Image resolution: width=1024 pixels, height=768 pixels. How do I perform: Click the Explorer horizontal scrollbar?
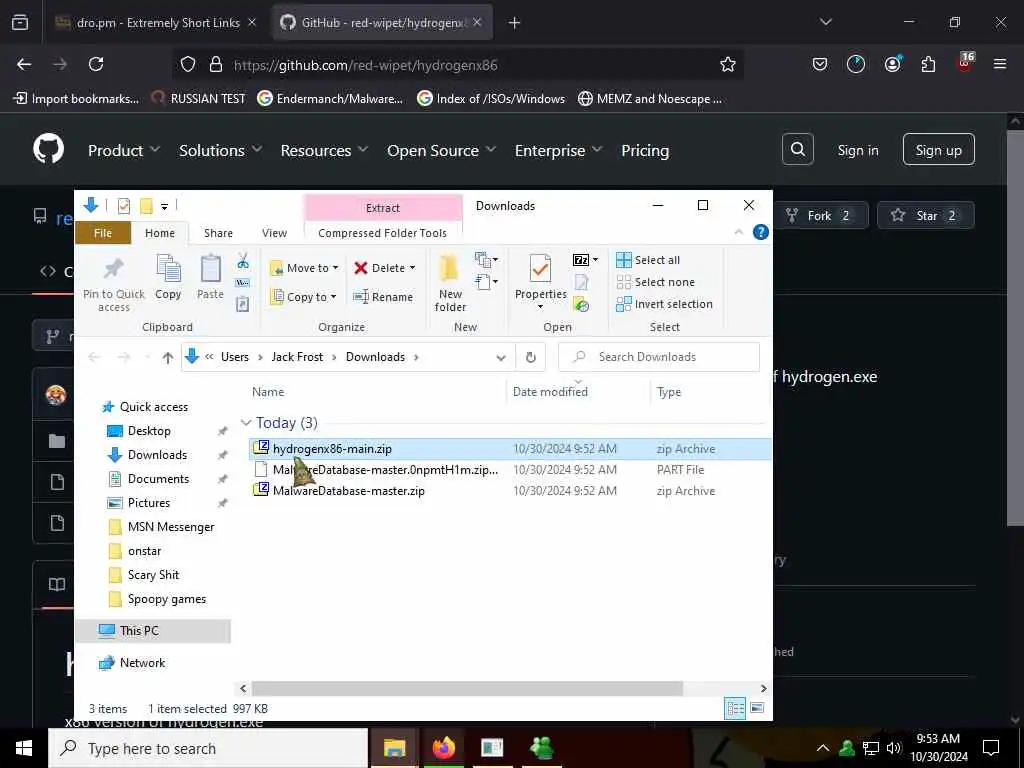[x=467, y=688]
